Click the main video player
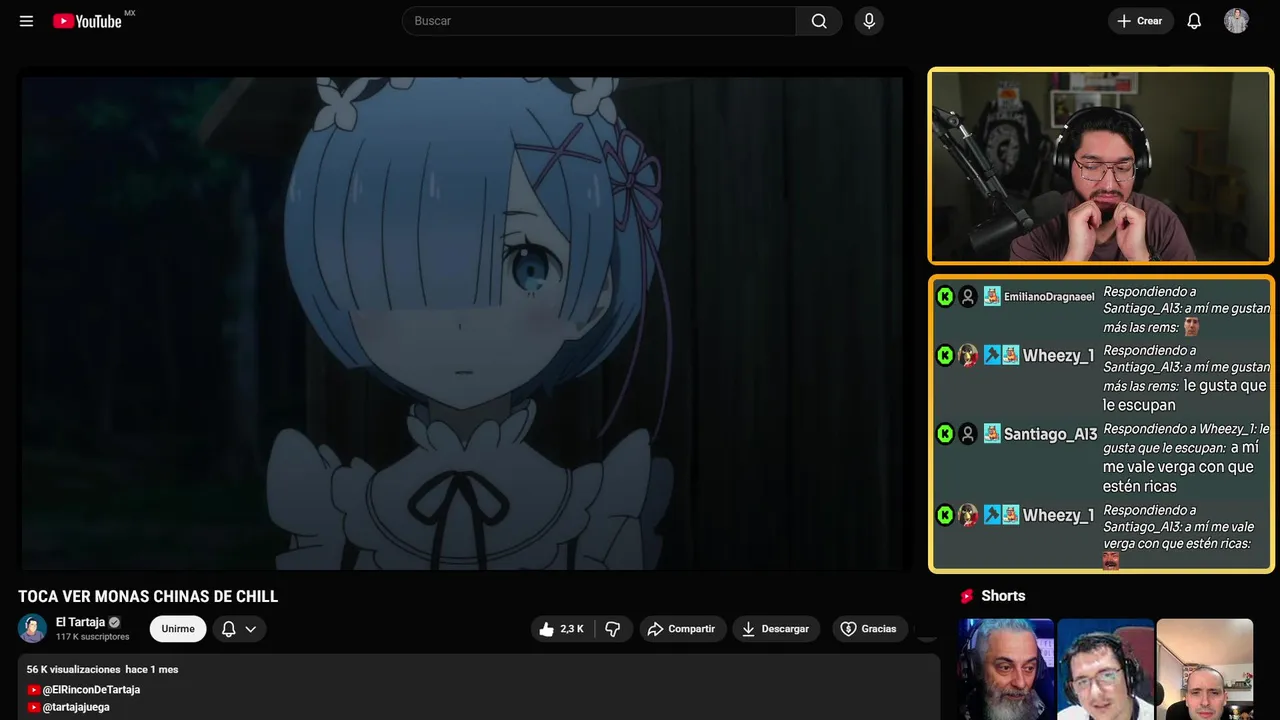The image size is (1280, 720). [462, 323]
